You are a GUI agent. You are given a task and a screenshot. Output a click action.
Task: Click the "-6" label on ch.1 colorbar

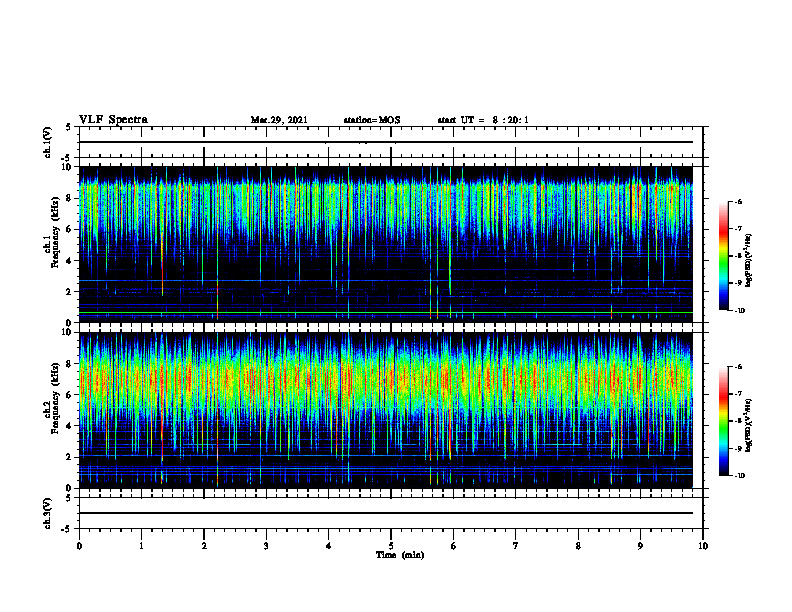(738, 201)
